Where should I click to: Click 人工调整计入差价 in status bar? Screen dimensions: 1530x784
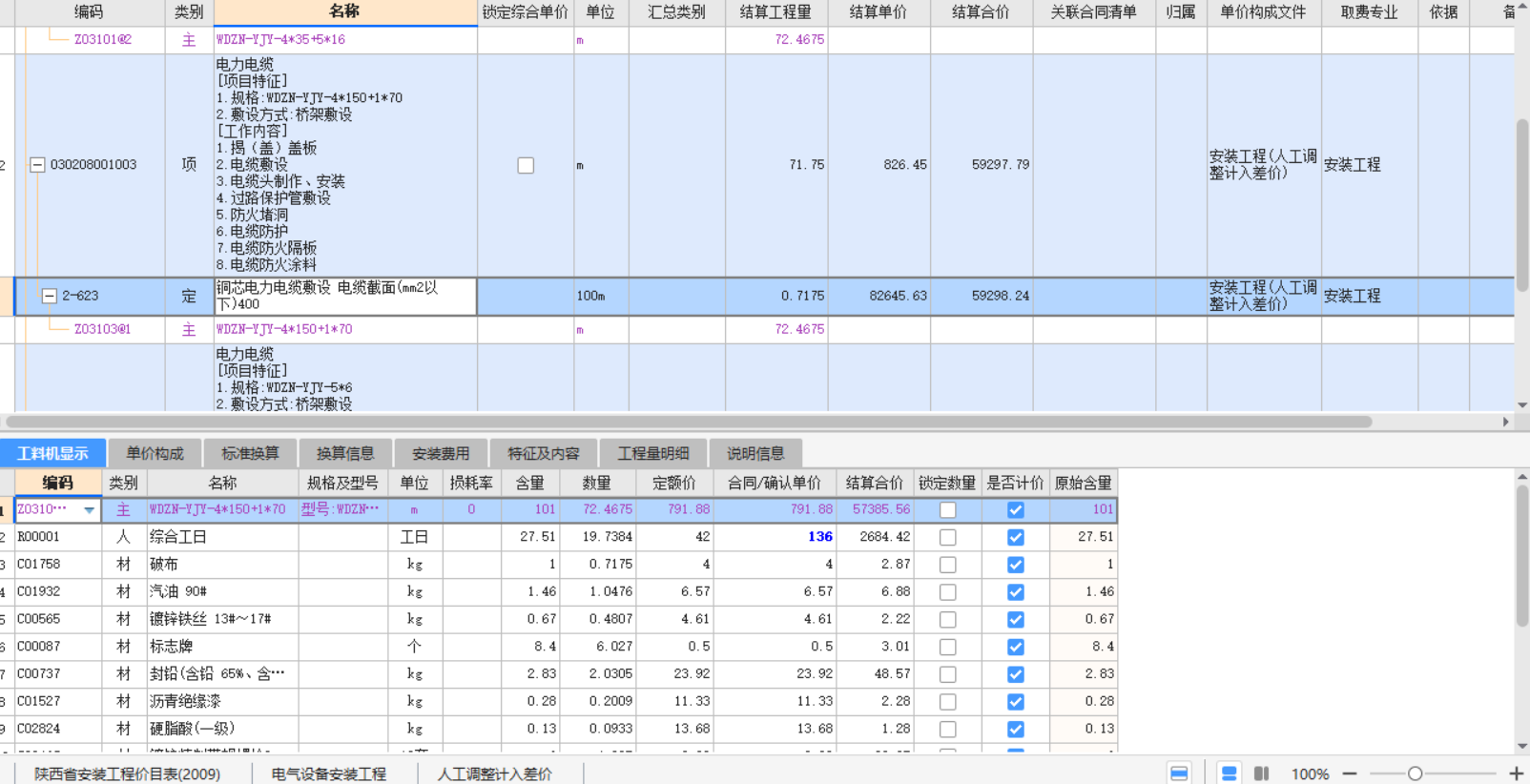tap(495, 774)
